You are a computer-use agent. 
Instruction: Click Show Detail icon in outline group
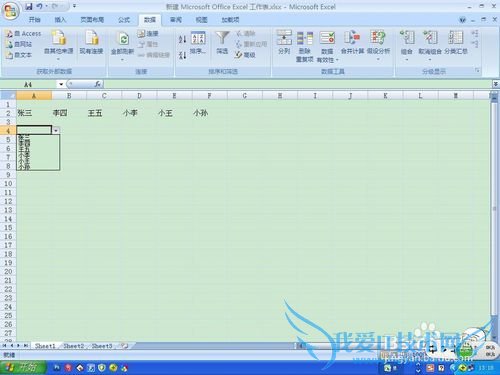coord(475,33)
